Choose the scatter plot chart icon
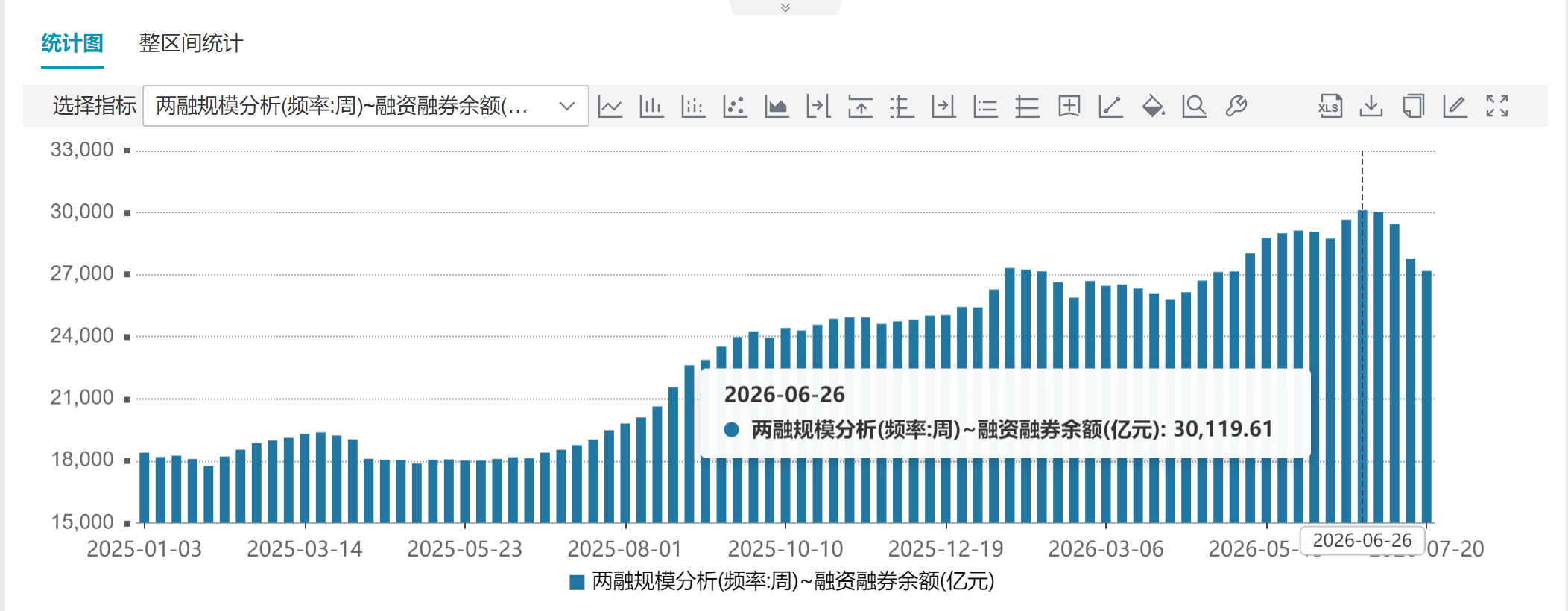The height and width of the screenshot is (611, 1568). [x=735, y=107]
